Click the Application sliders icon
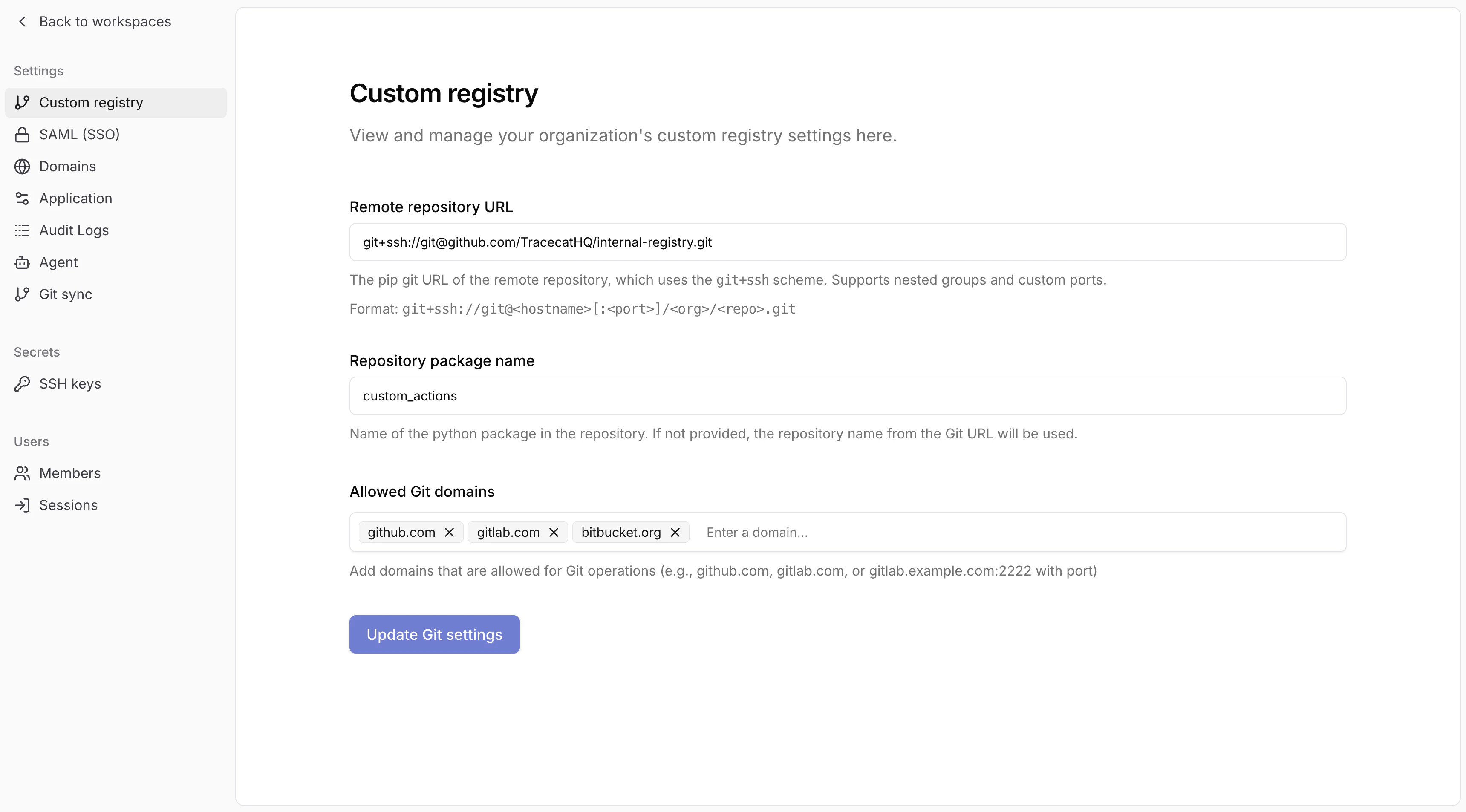Screen dimensions: 1466x812 click(22, 198)
